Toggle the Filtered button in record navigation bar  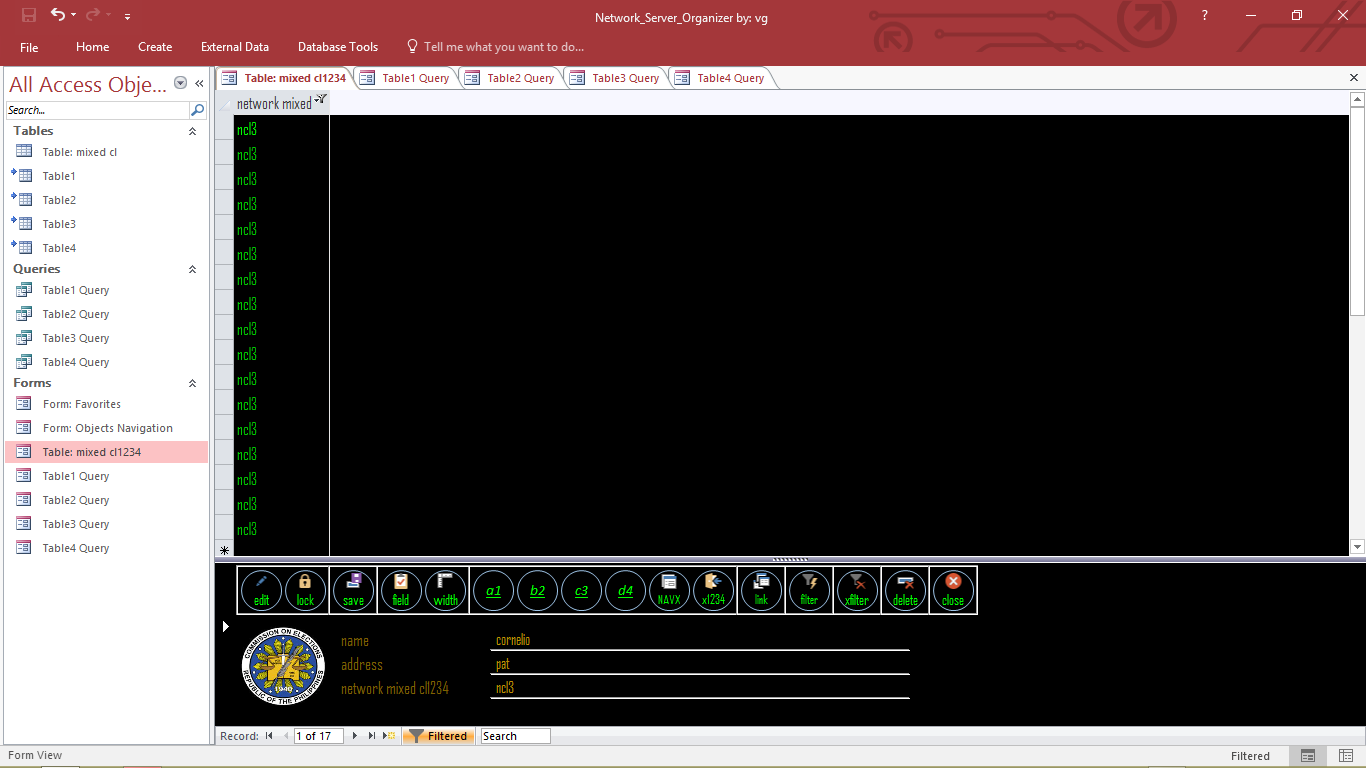(x=438, y=736)
